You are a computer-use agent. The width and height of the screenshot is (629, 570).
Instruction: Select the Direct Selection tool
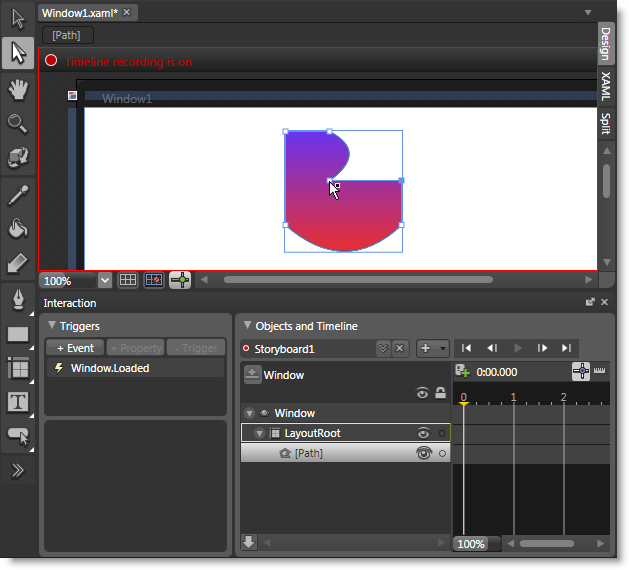click(x=18, y=53)
